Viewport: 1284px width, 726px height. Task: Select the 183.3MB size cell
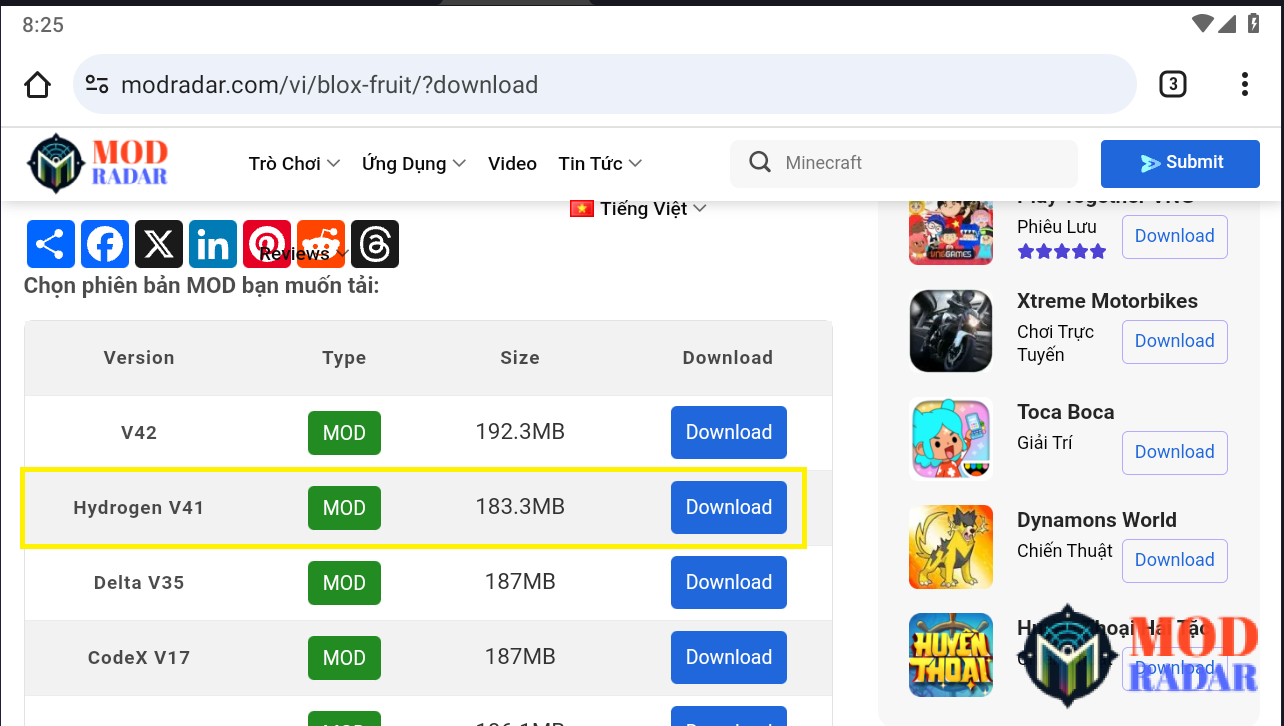pos(520,507)
